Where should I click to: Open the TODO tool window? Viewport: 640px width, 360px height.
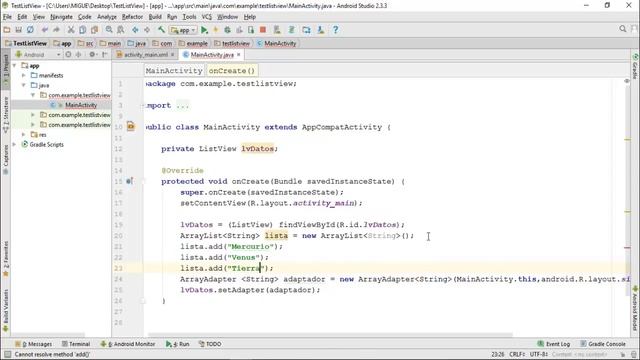click(210, 344)
